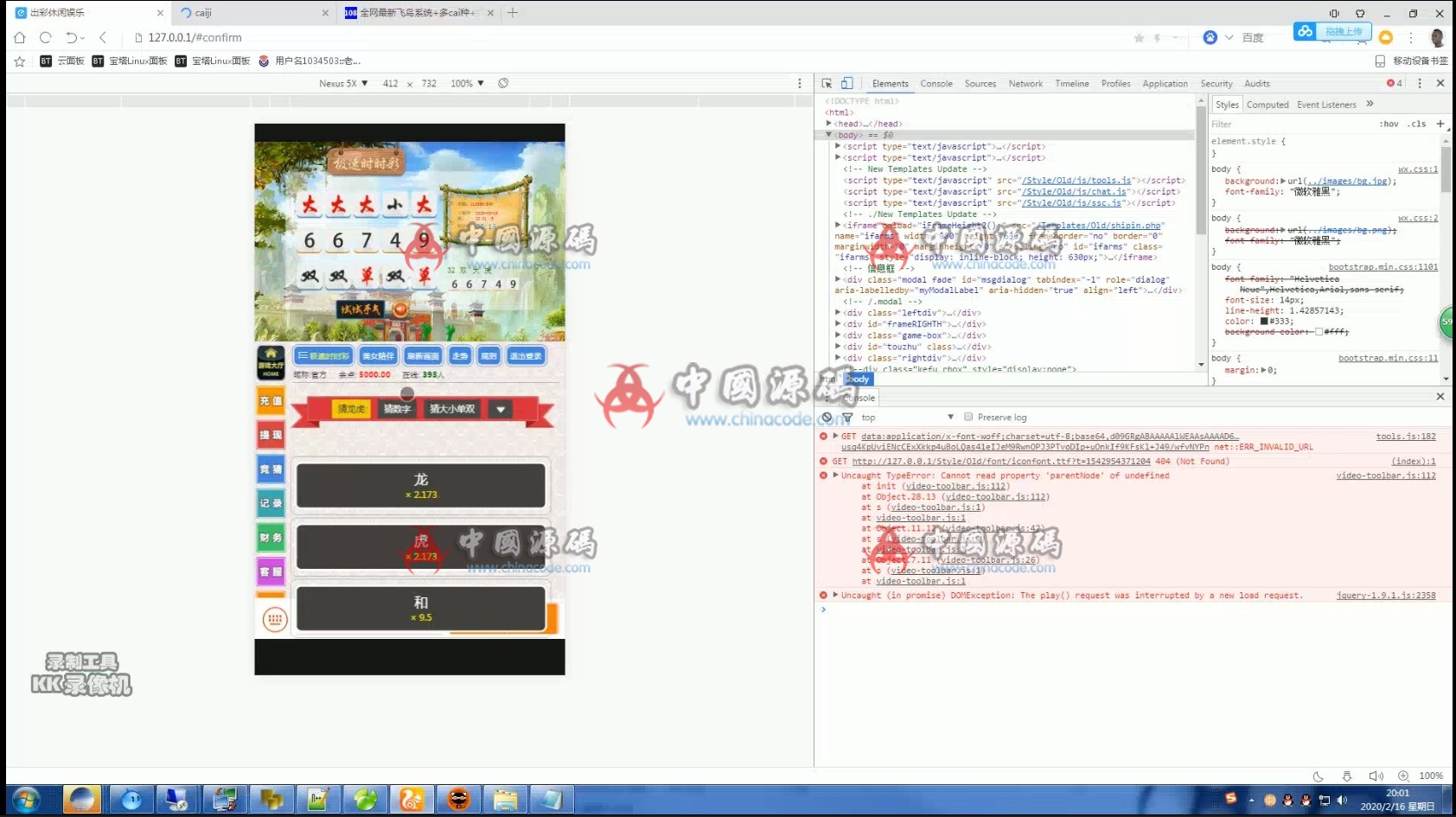Open the Nexus 5X device dropdown

point(343,84)
